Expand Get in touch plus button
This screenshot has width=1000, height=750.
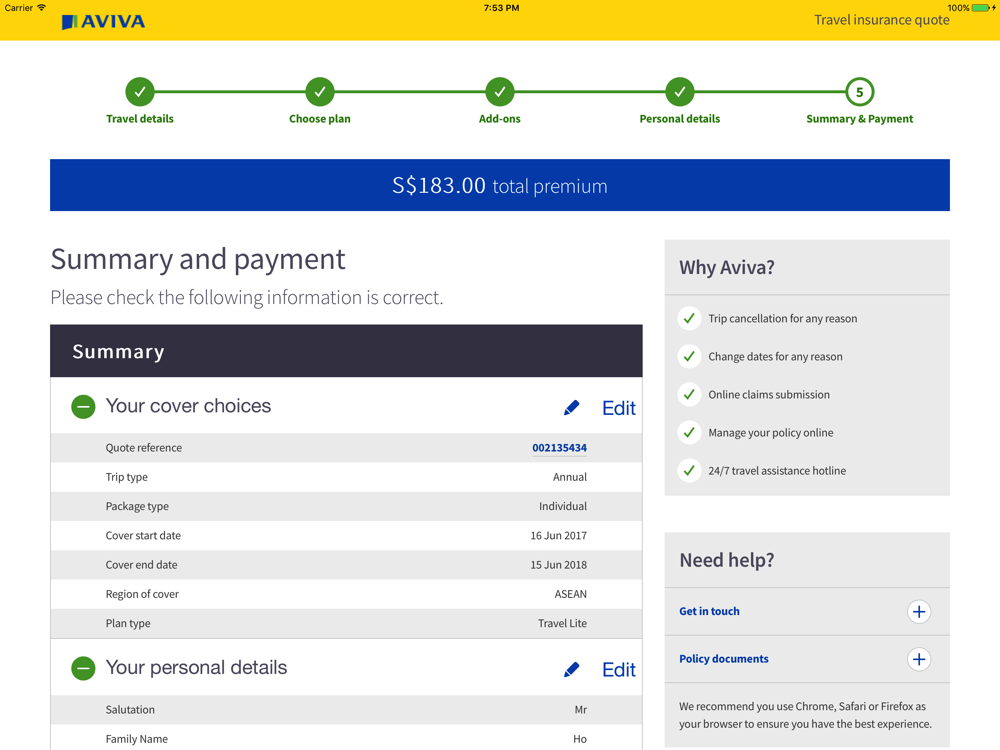pos(919,612)
